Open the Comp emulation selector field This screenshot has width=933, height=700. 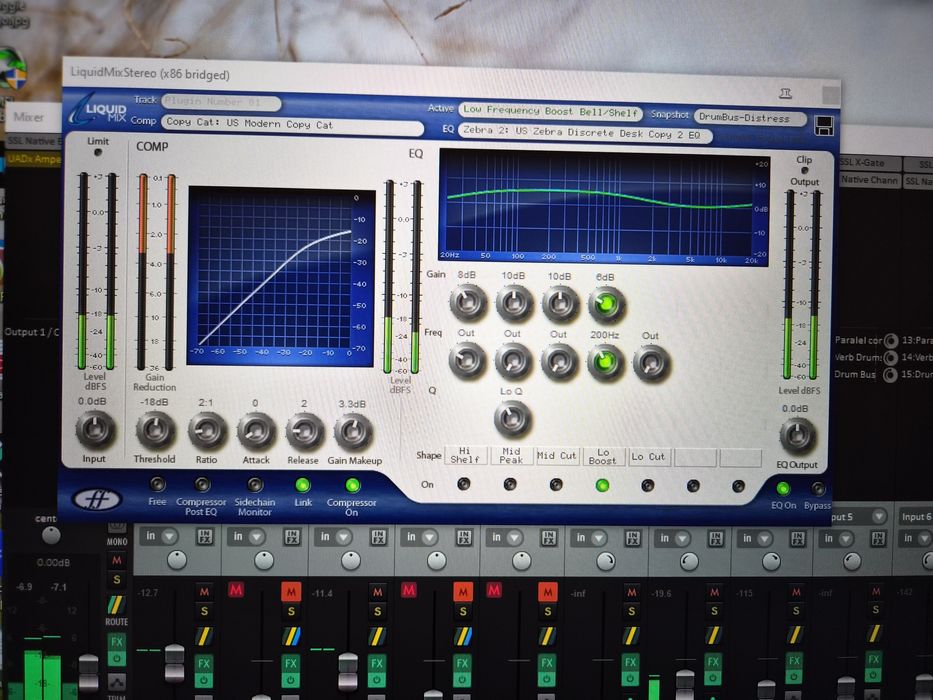pos(292,124)
